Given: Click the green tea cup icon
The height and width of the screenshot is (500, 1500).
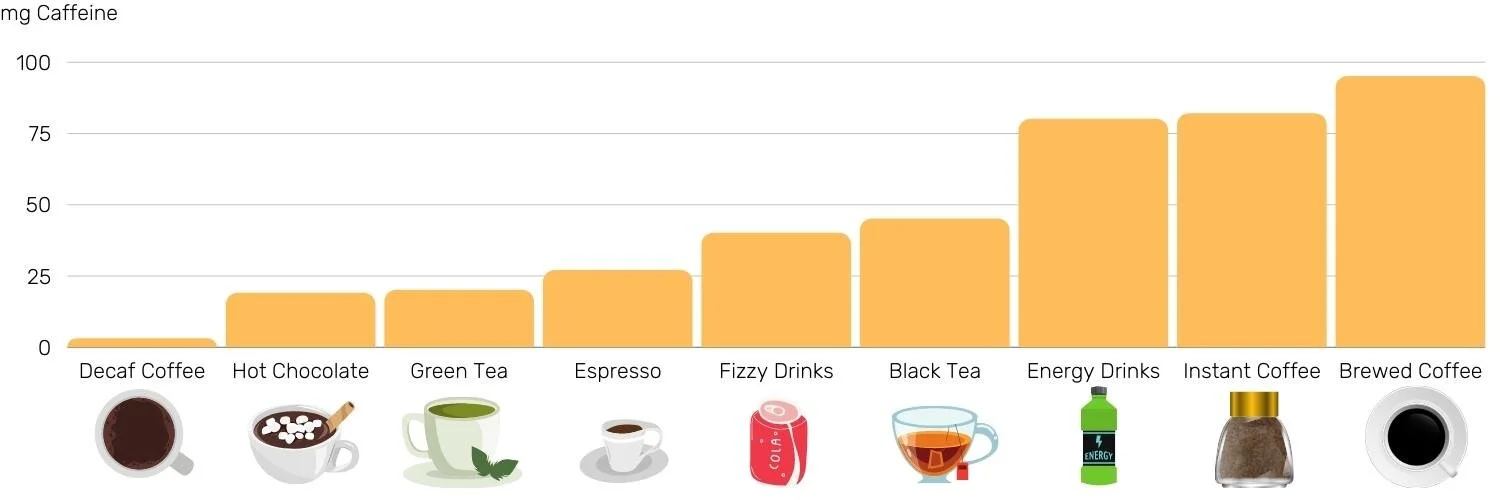Looking at the screenshot, I should click(460, 441).
